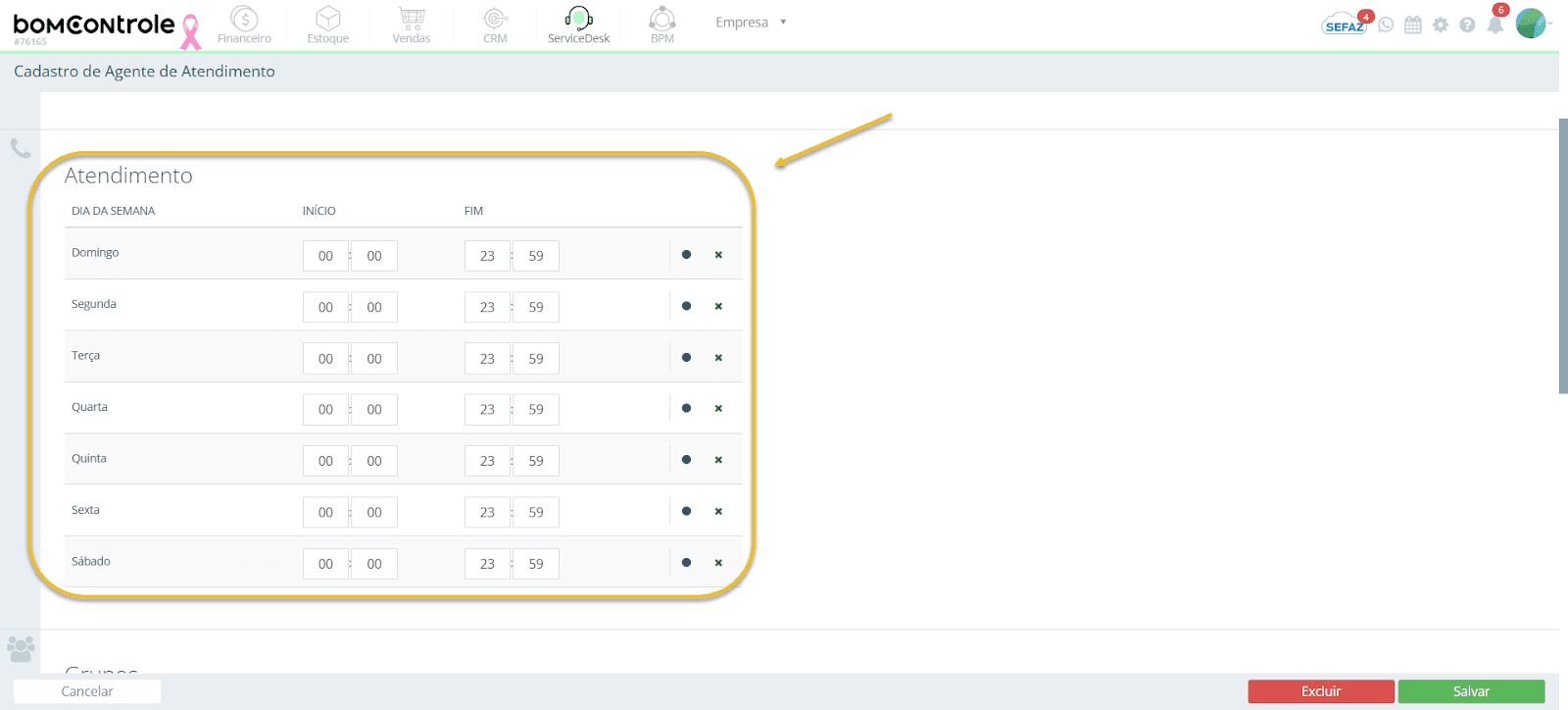
Task: Click the SEFAZ notifications icon
Action: (x=1345, y=24)
